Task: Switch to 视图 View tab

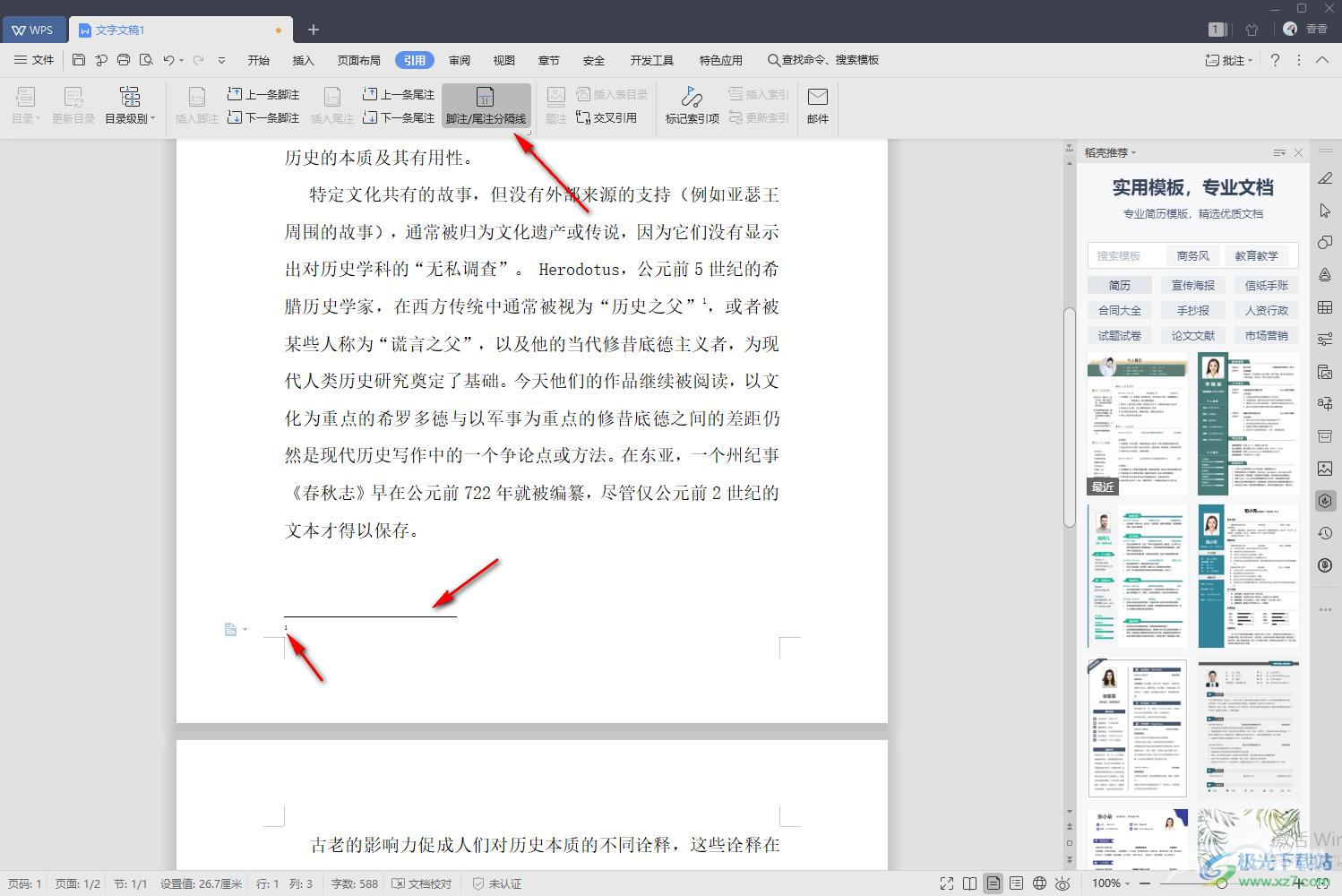Action: pos(504,60)
